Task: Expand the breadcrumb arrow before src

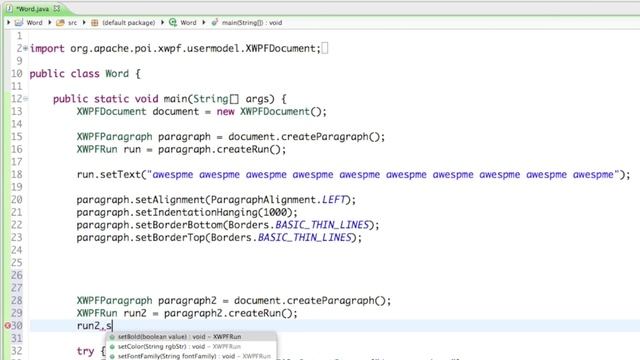Action: click(50, 22)
